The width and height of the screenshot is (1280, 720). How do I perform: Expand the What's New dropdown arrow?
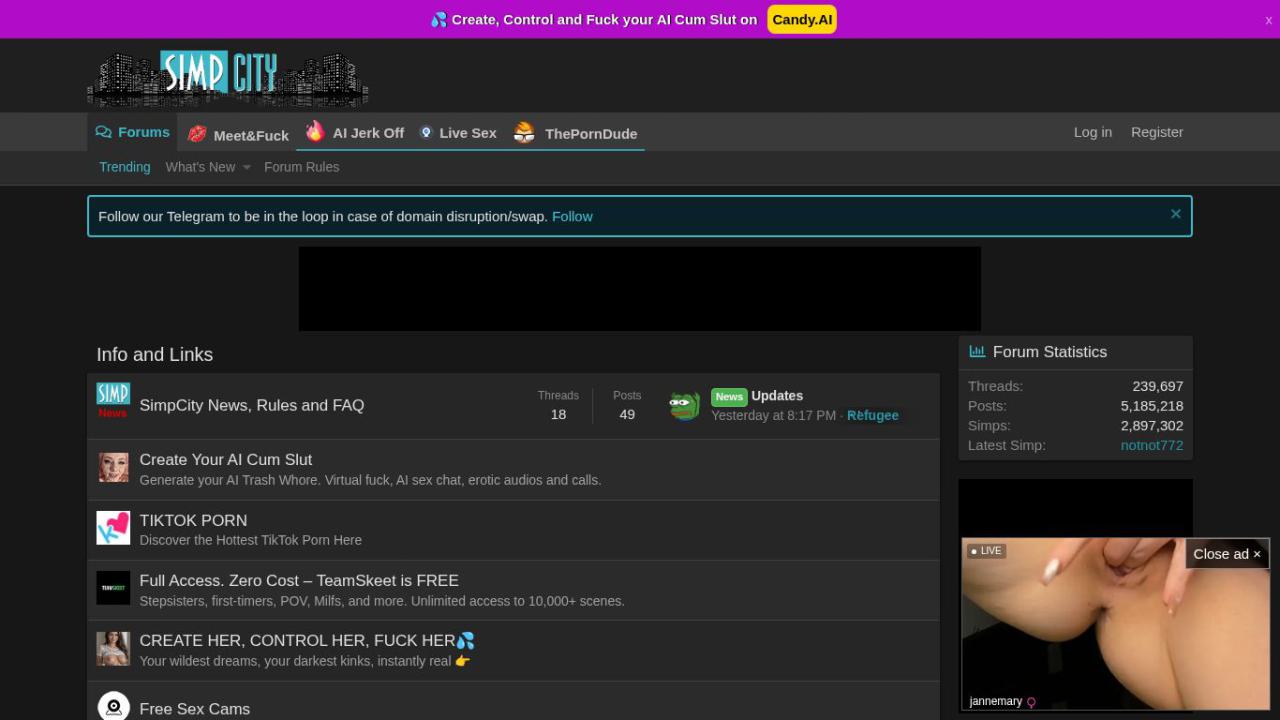[247, 167]
